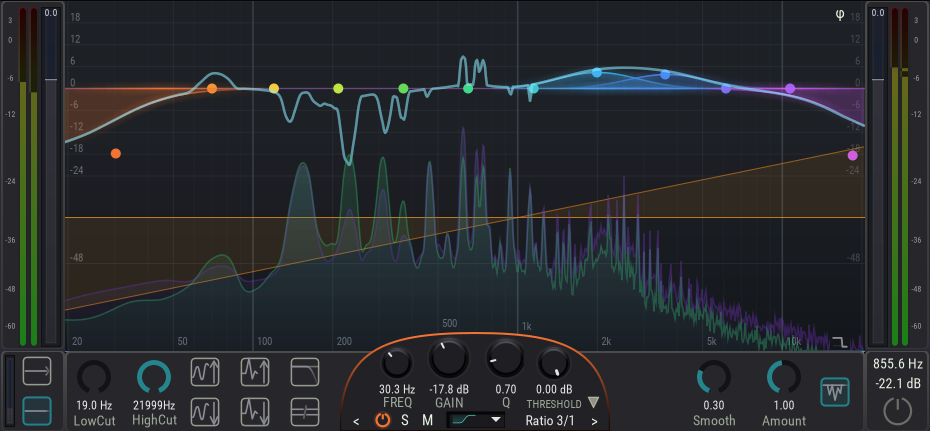Click the right-arrow mode icon
This screenshot has height=431, width=930.
point(37,372)
